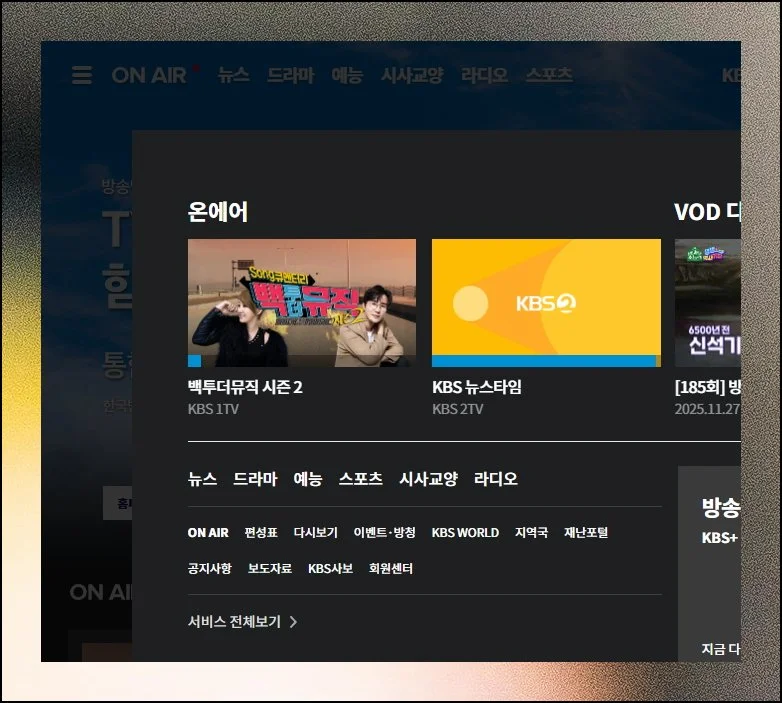The height and width of the screenshot is (703, 782).
Task: Click the KBS WORLD link
Action: click(465, 533)
